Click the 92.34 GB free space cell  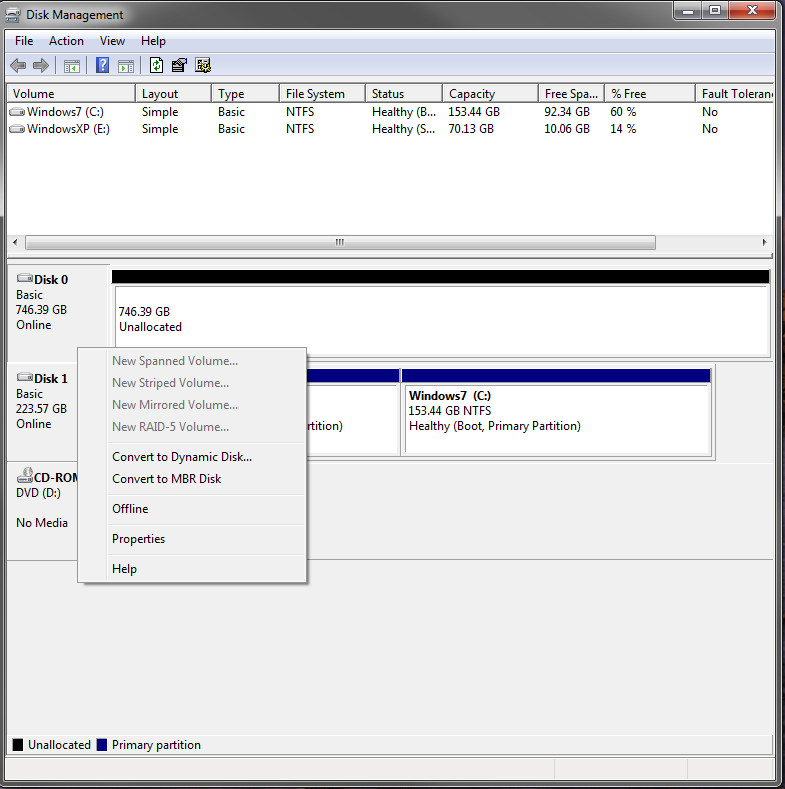click(x=567, y=112)
